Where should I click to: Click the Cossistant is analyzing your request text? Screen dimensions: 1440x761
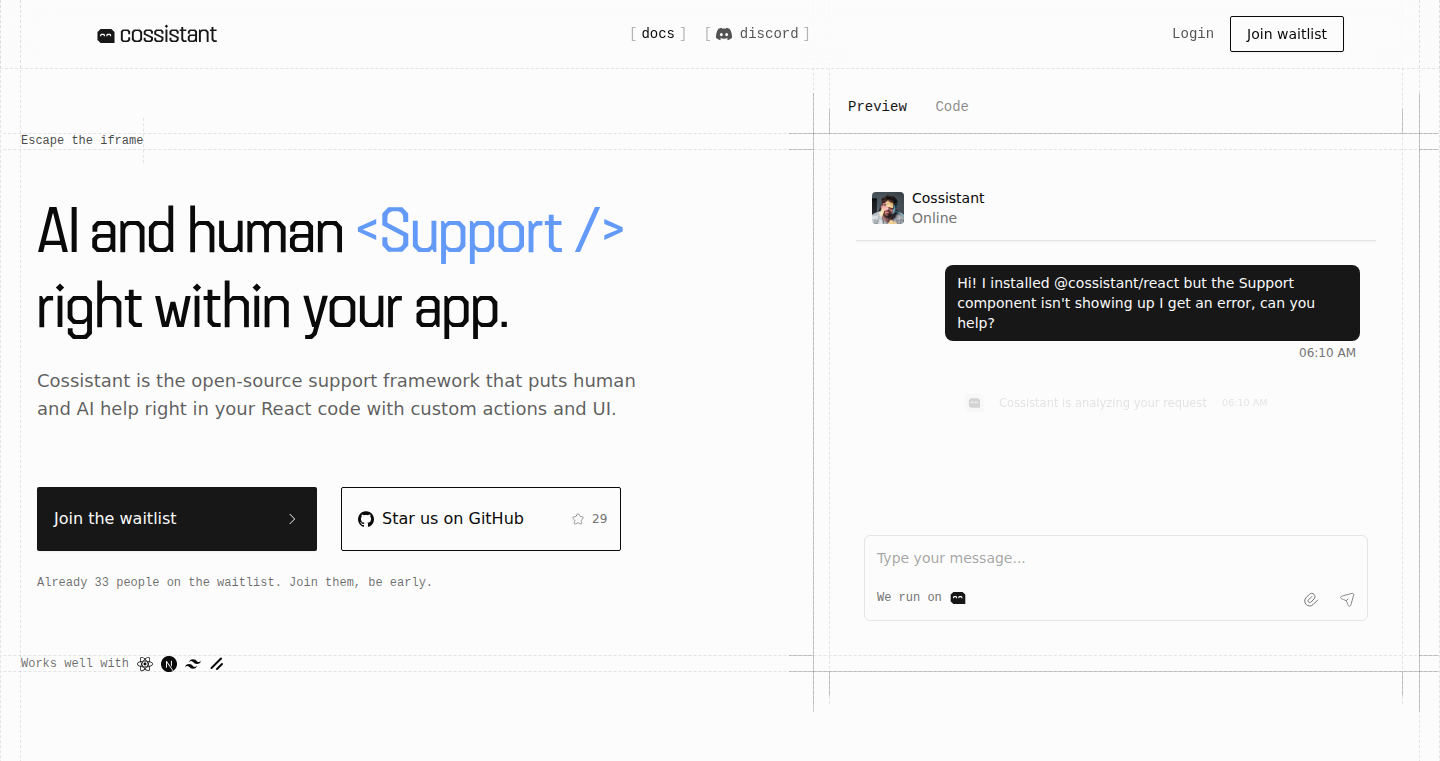click(1103, 403)
